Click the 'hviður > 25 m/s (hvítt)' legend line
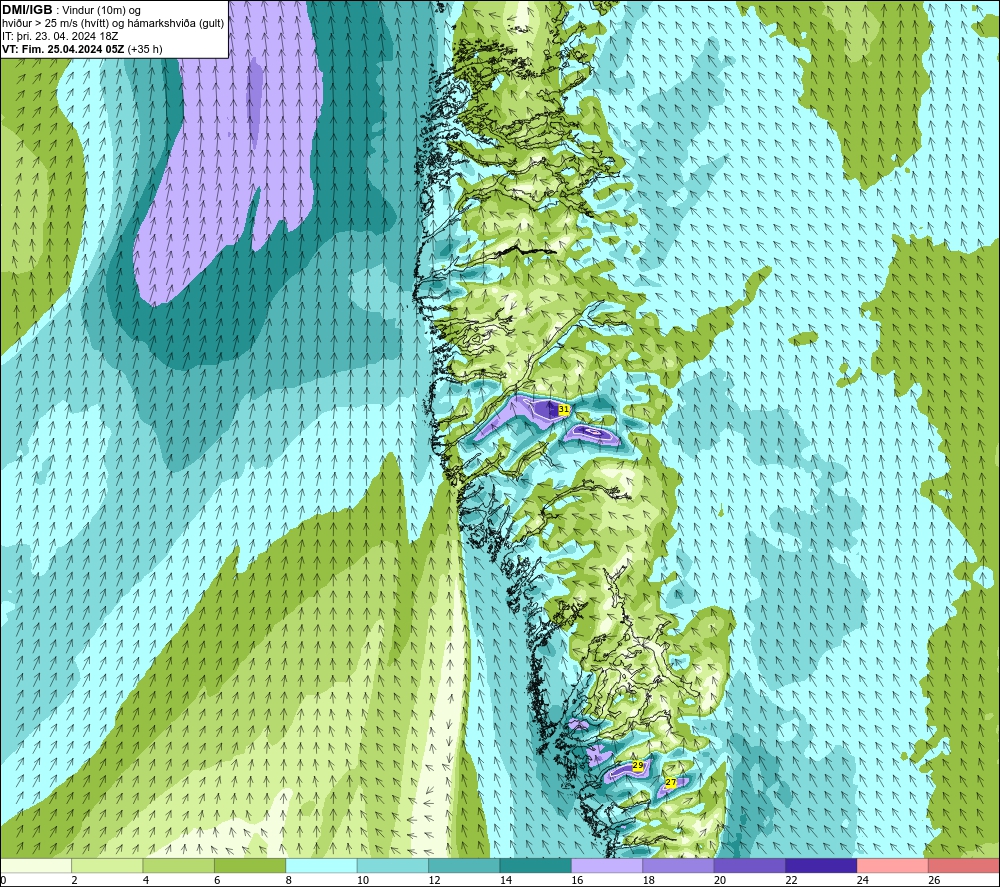This screenshot has width=1000, height=887. point(55,24)
